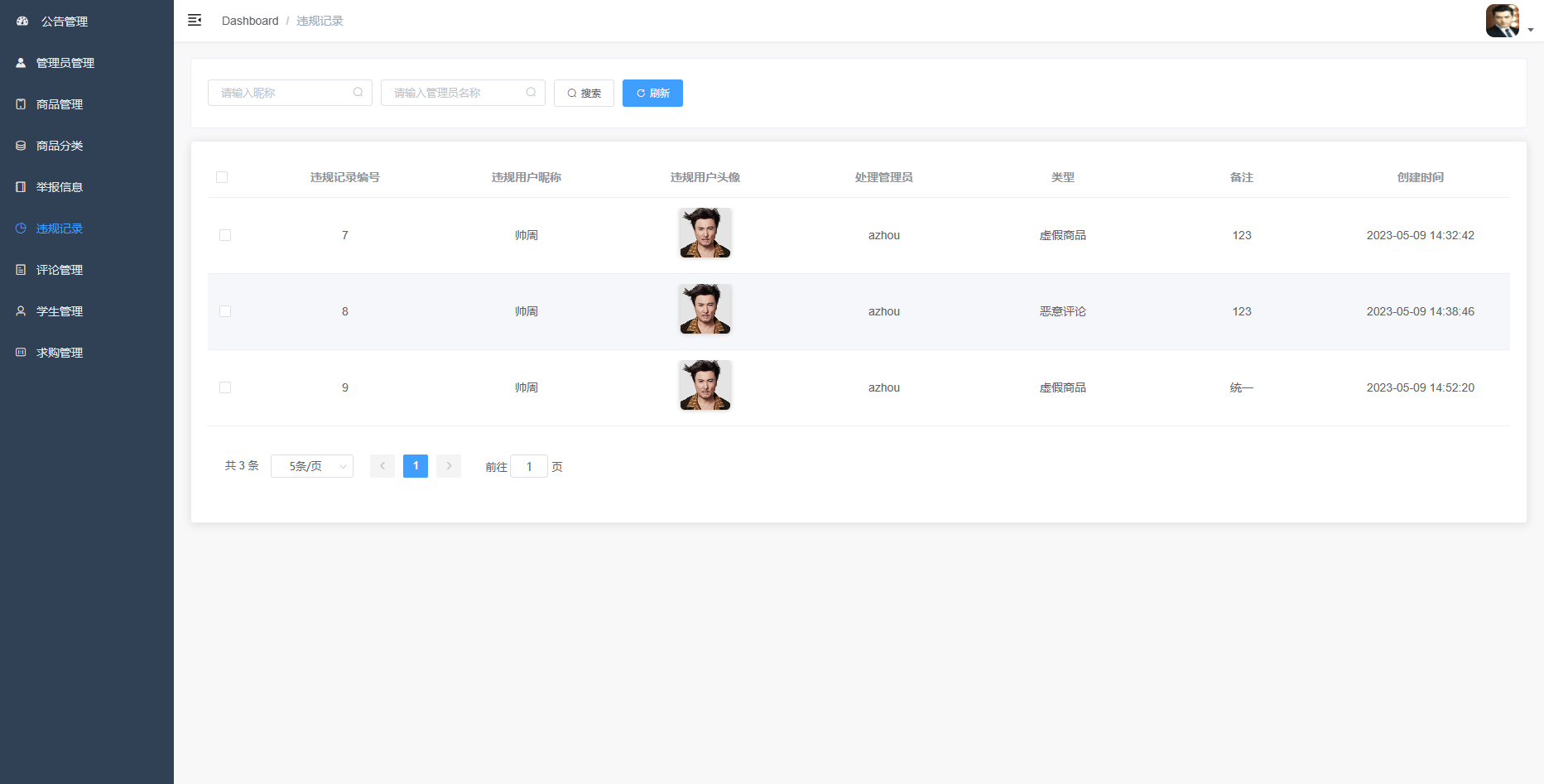This screenshot has height=784, width=1544.
Task: Click the 举报信息 book icon
Action: point(21,187)
